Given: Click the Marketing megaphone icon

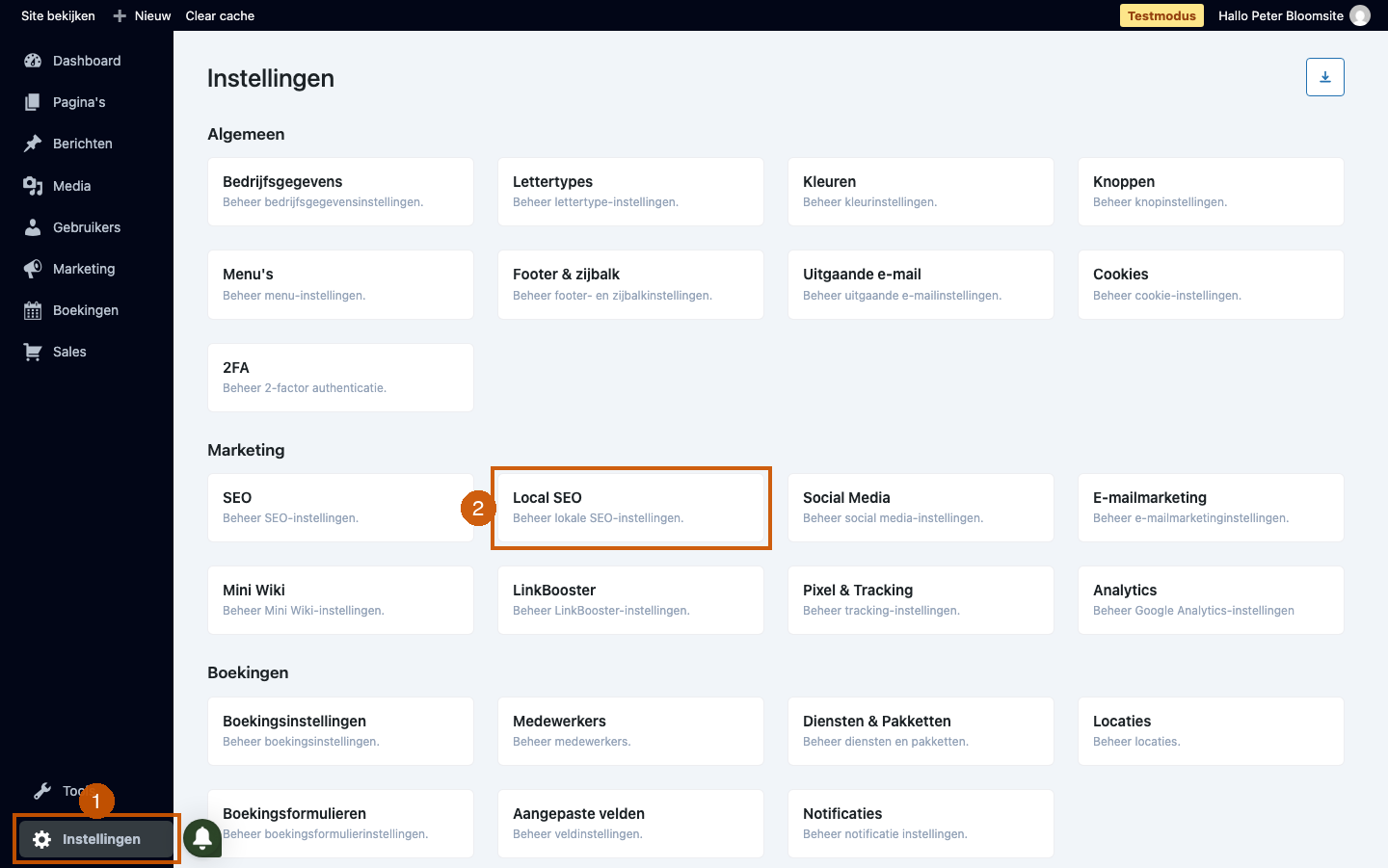Looking at the screenshot, I should pyautogui.click(x=33, y=269).
